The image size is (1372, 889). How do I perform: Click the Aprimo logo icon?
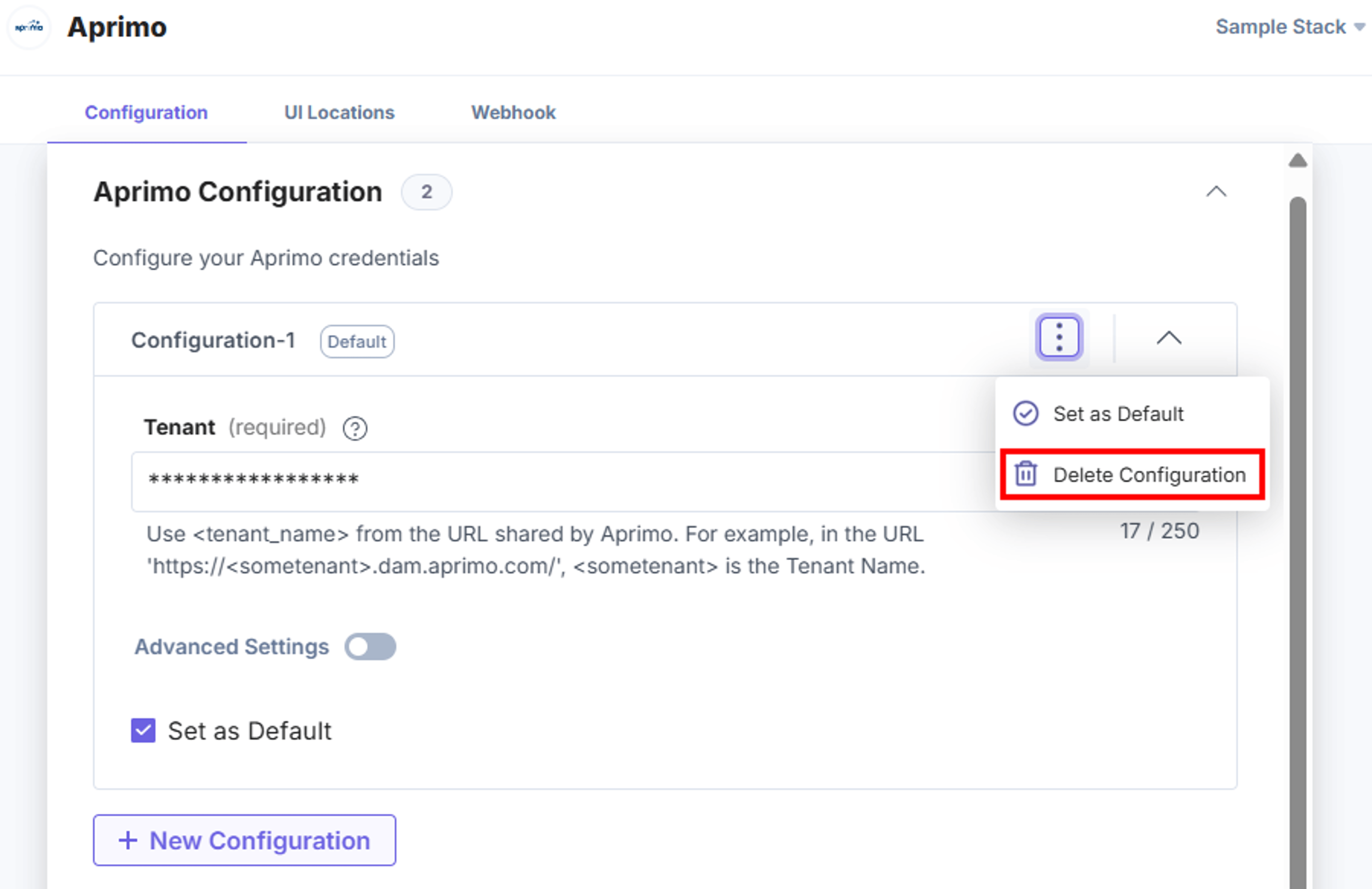pos(29,26)
